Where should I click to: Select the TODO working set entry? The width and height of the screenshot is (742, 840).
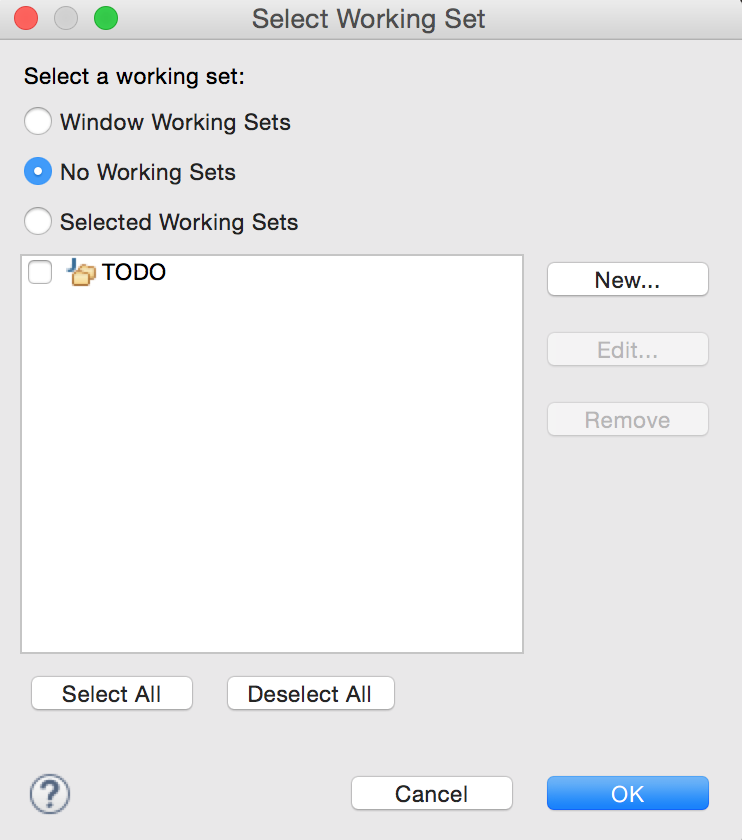point(135,272)
